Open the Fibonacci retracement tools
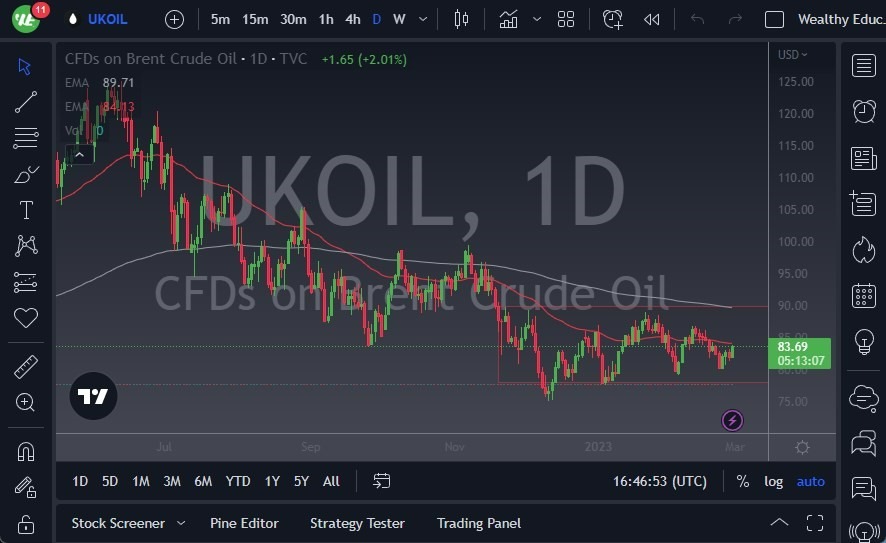This screenshot has height=543, width=886. pyautogui.click(x=25, y=138)
